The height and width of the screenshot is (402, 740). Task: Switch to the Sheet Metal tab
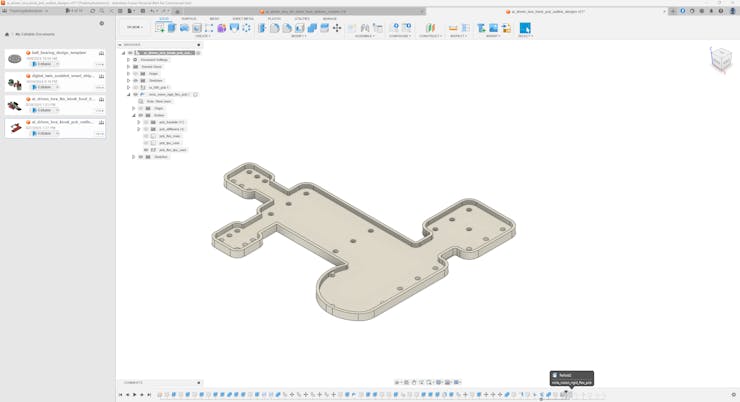pyautogui.click(x=243, y=19)
